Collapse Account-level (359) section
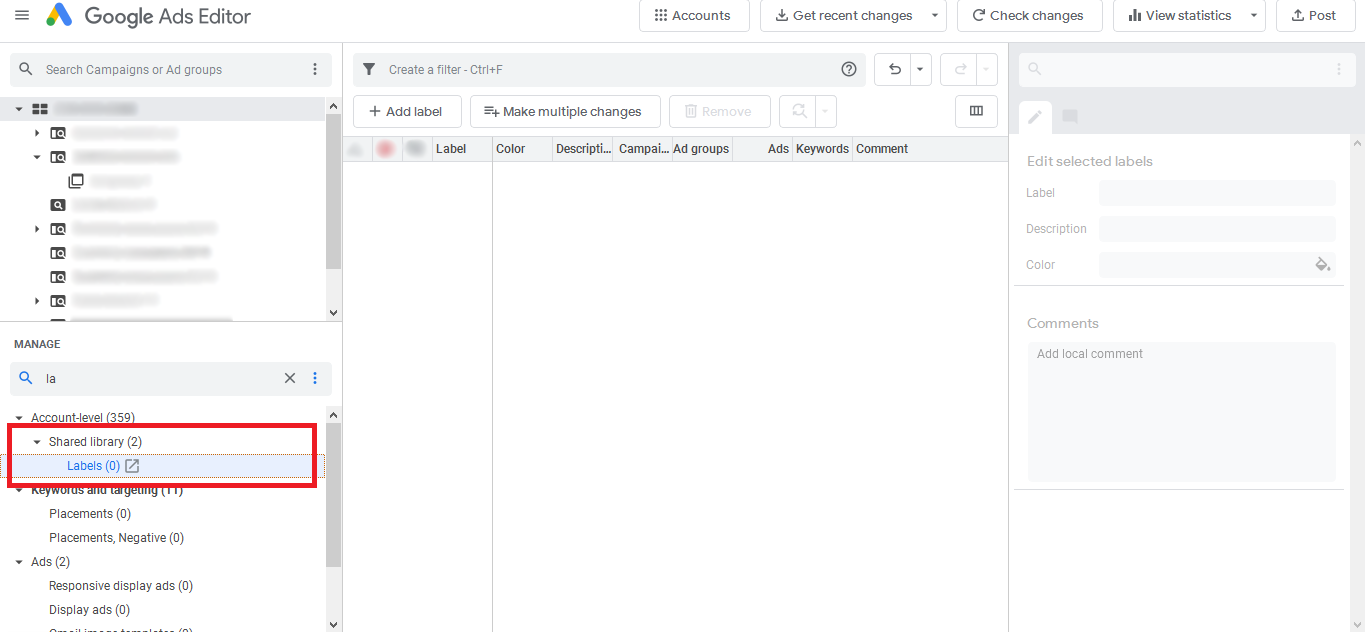 pyautogui.click(x=19, y=418)
